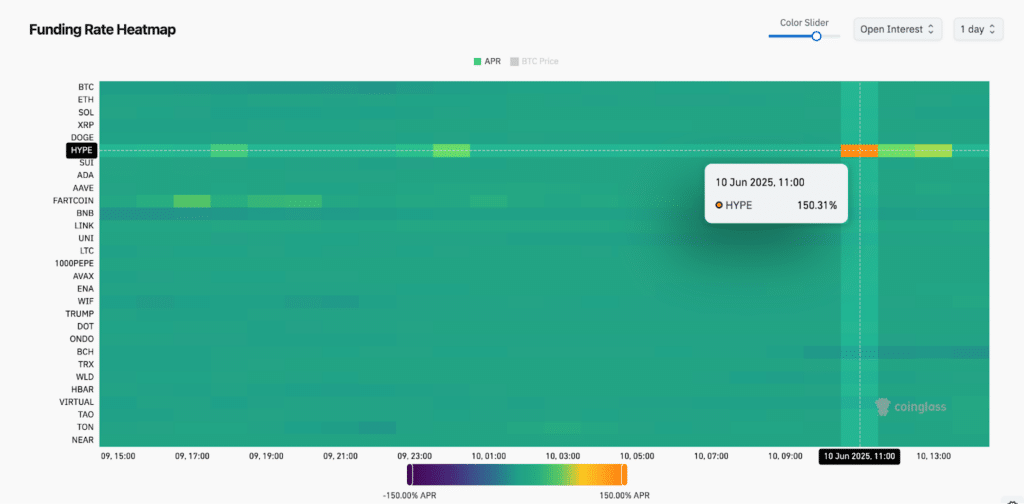Click the left handle of the APR color range bar
Image resolution: width=1024 pixels, height=504 pixels.
point(409,474)
